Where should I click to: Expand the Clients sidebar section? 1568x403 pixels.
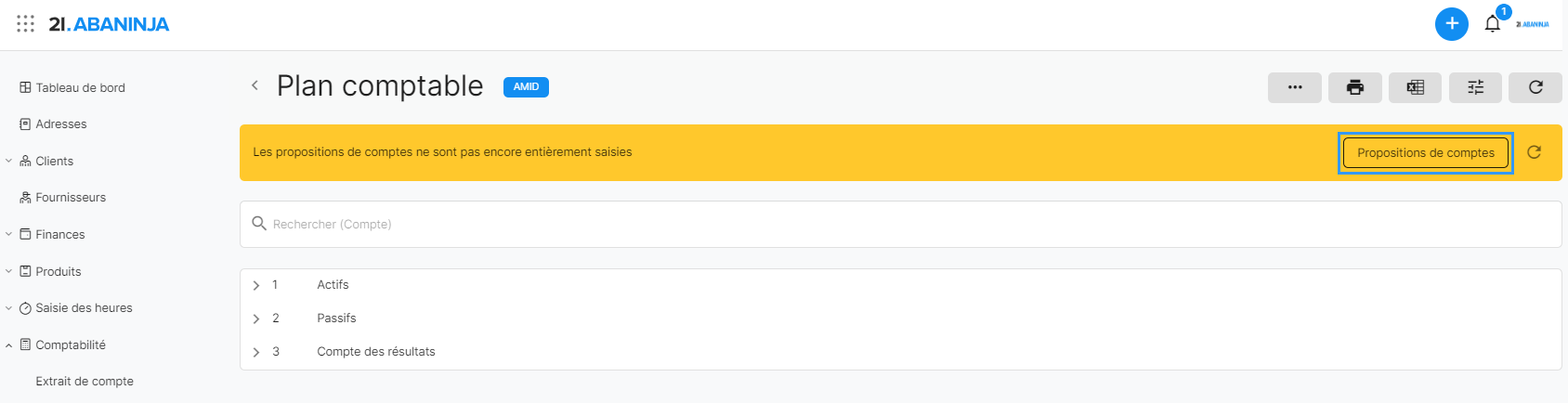tap(9, 161)
